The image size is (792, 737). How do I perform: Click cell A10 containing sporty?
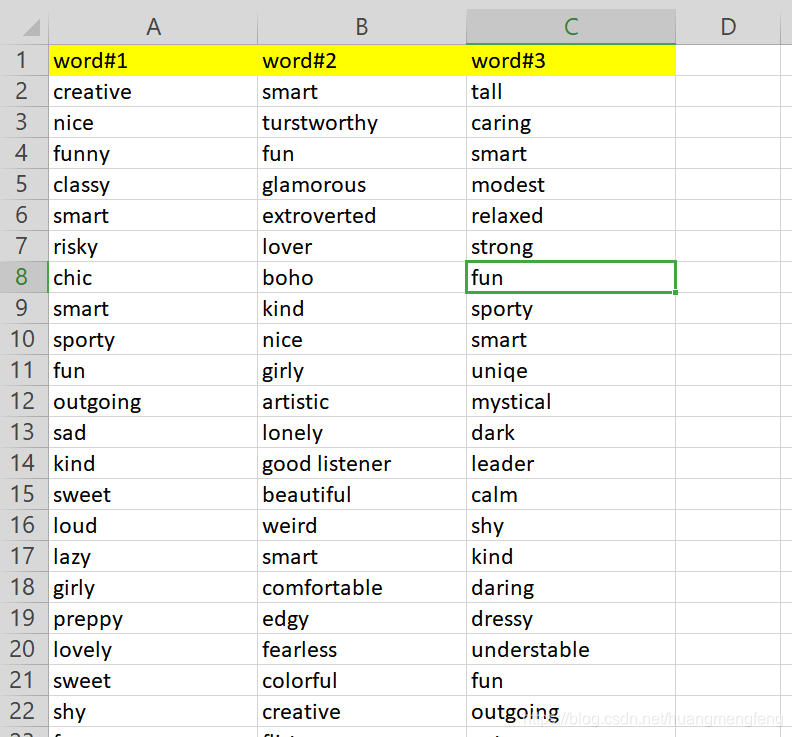point(153,339)
